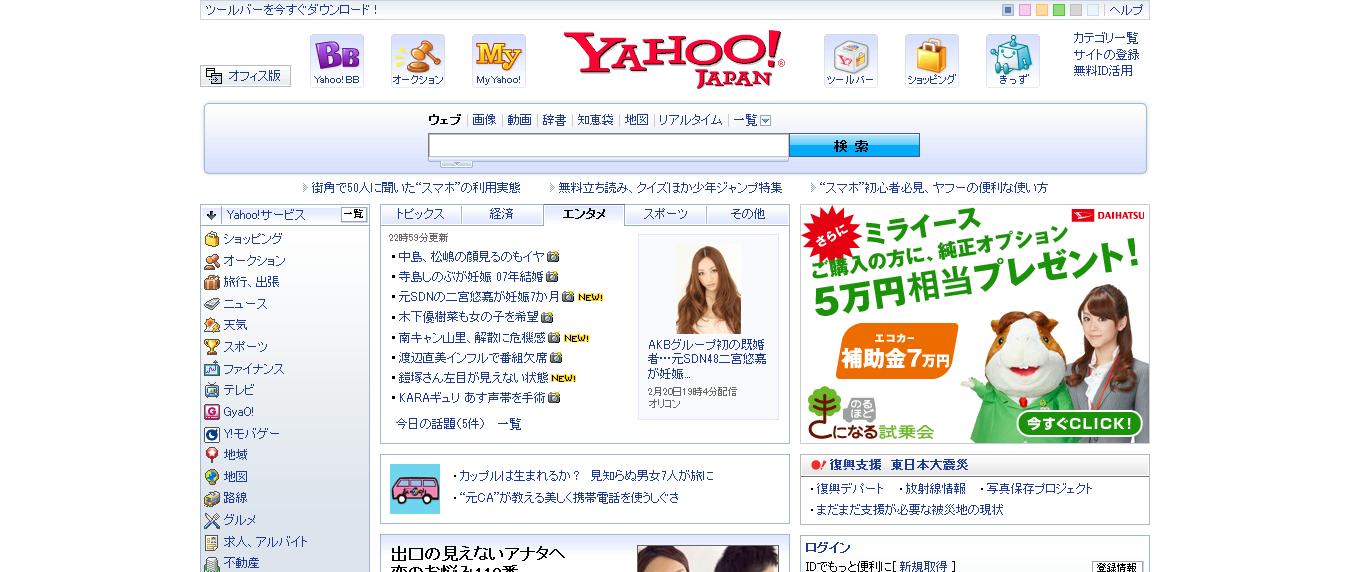The width and height of the screenshot is (1349, 572).
Task: Click the ファイナンス chart icon
Action: pos(212,369)
